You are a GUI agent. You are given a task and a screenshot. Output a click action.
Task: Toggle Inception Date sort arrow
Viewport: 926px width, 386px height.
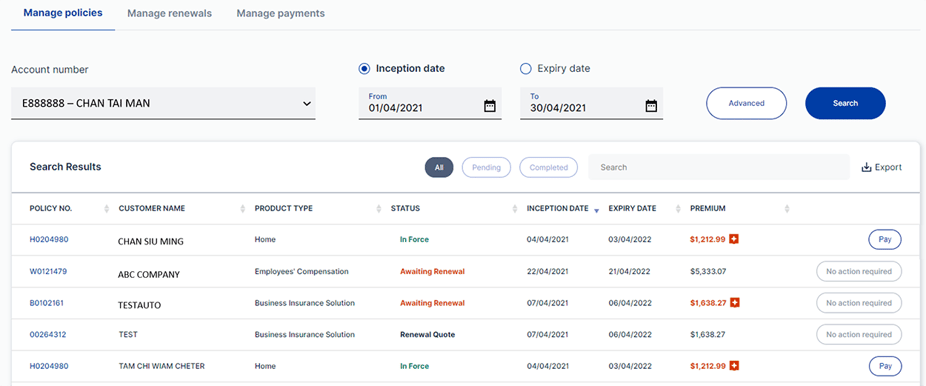coord(596,210)
